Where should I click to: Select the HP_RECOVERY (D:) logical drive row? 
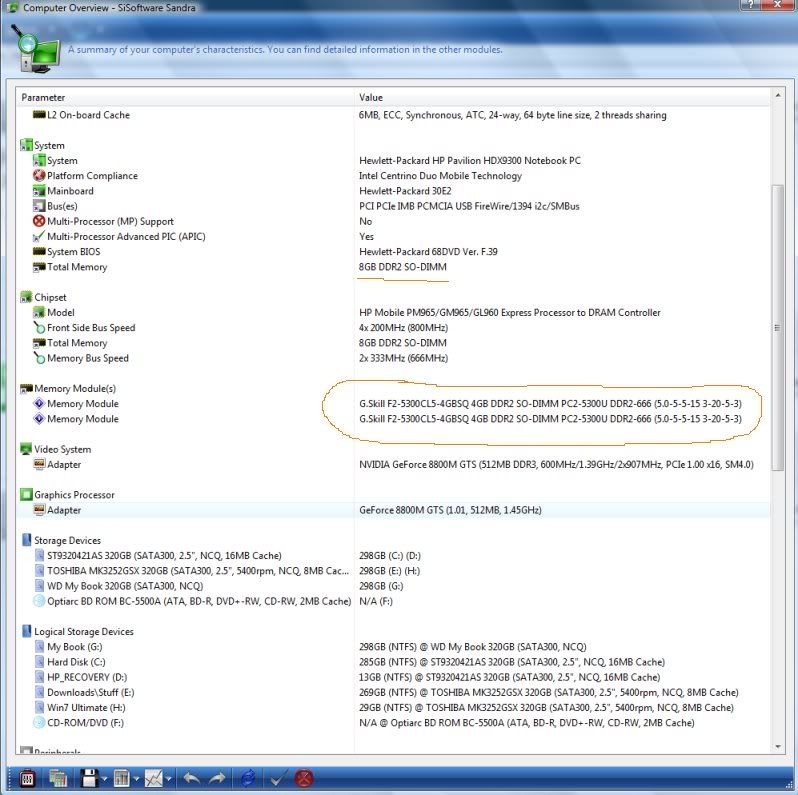tap(393, 677)
